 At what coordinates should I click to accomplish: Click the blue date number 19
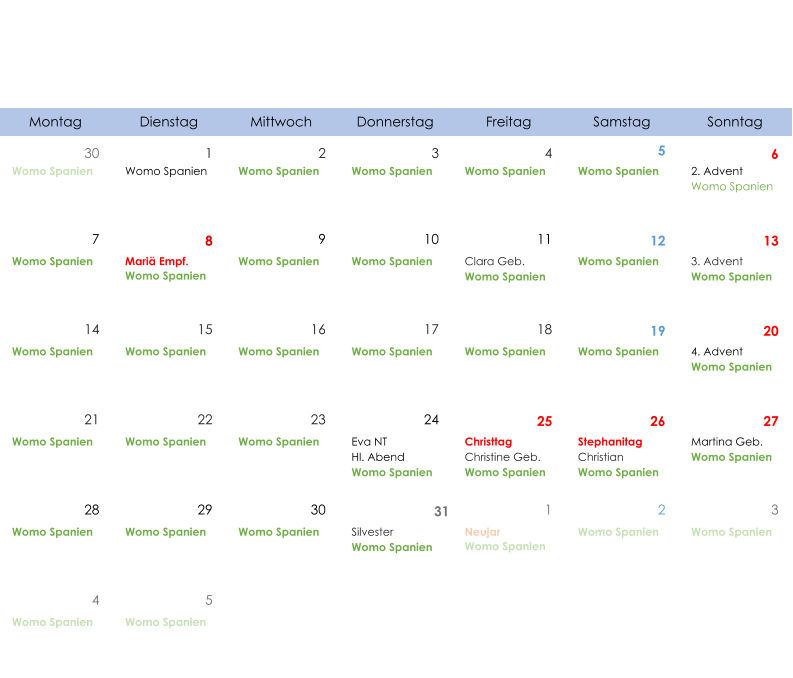tap(657, 331)
